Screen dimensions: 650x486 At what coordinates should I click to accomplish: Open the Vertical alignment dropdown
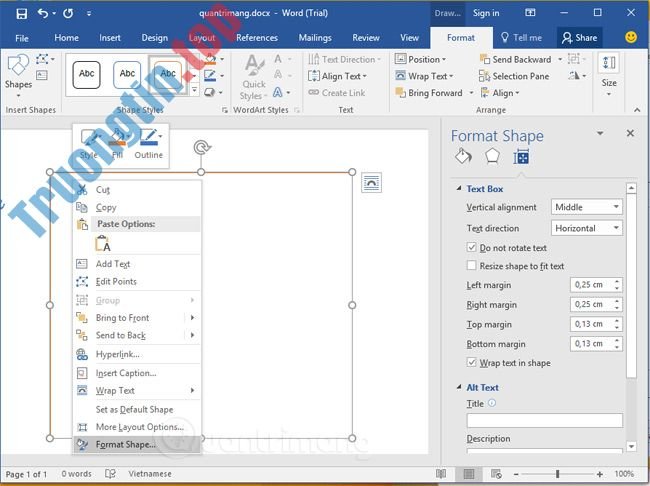(x=587, y=207)
